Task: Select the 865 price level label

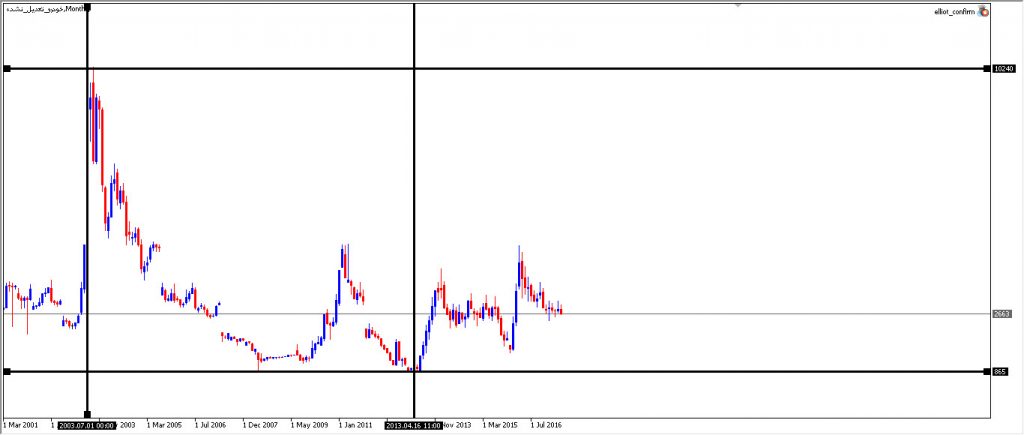Action: coord(1000,372)
